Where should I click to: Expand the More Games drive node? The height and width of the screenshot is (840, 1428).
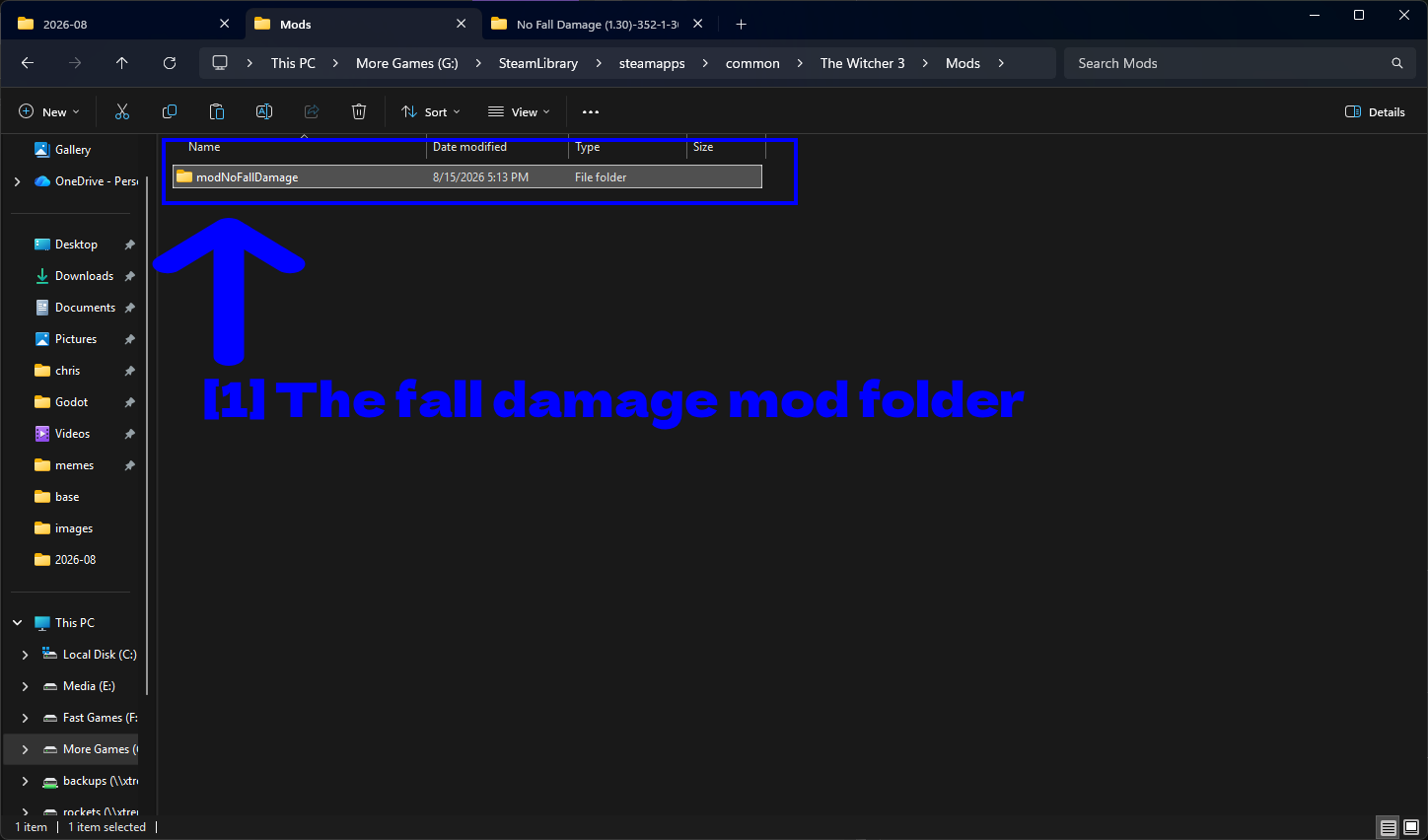[25, 749]
